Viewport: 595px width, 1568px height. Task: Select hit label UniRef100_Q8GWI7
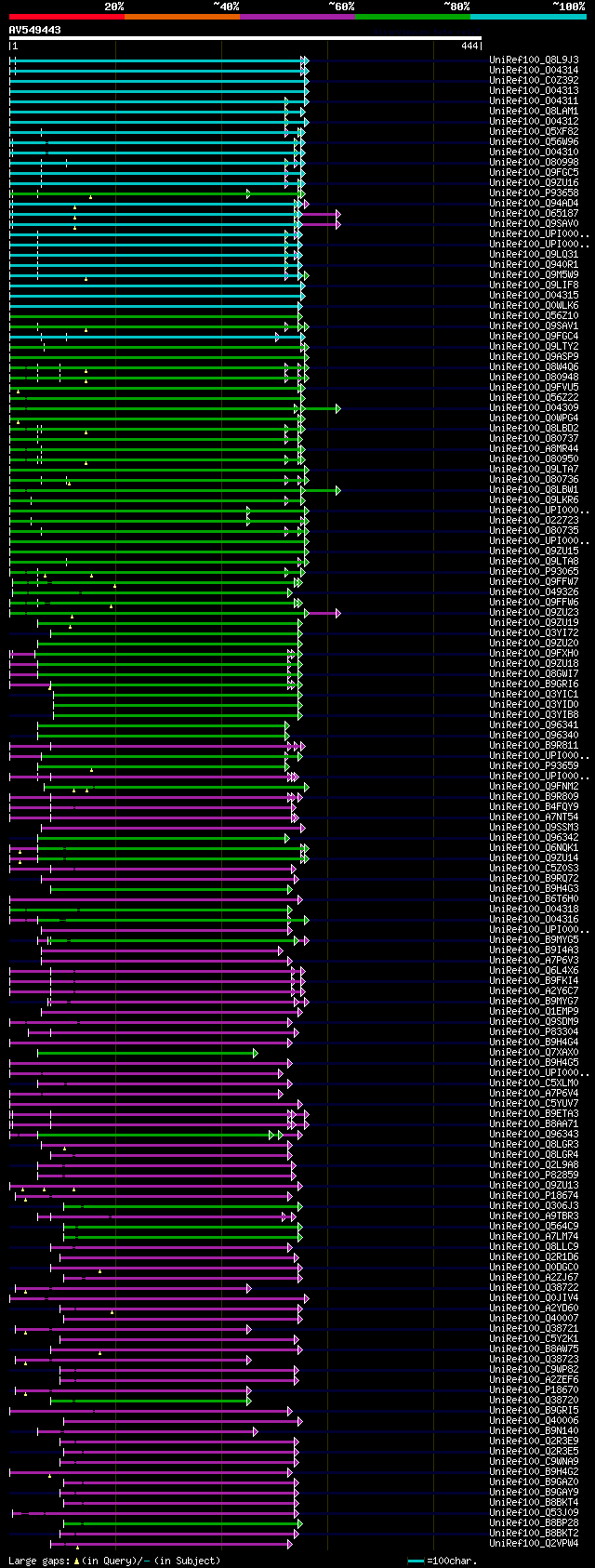[x=534, y=674]
